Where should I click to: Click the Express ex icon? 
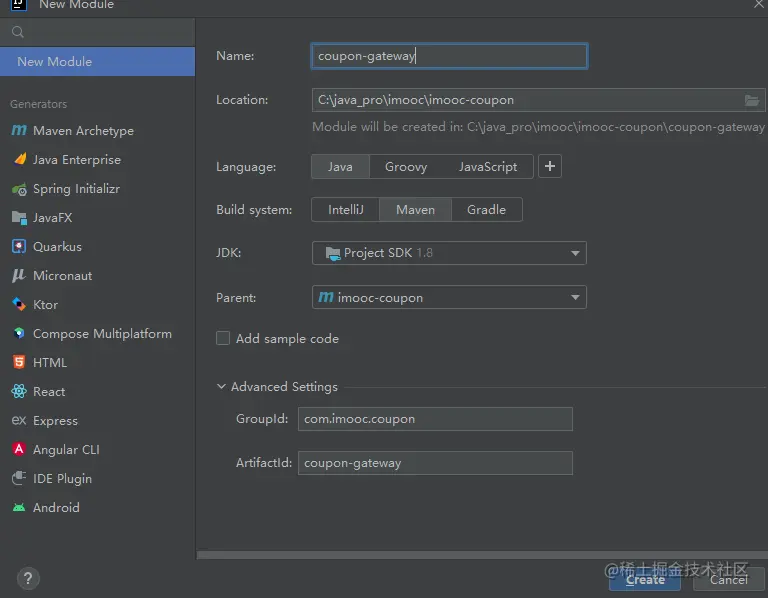click(19, 420)
